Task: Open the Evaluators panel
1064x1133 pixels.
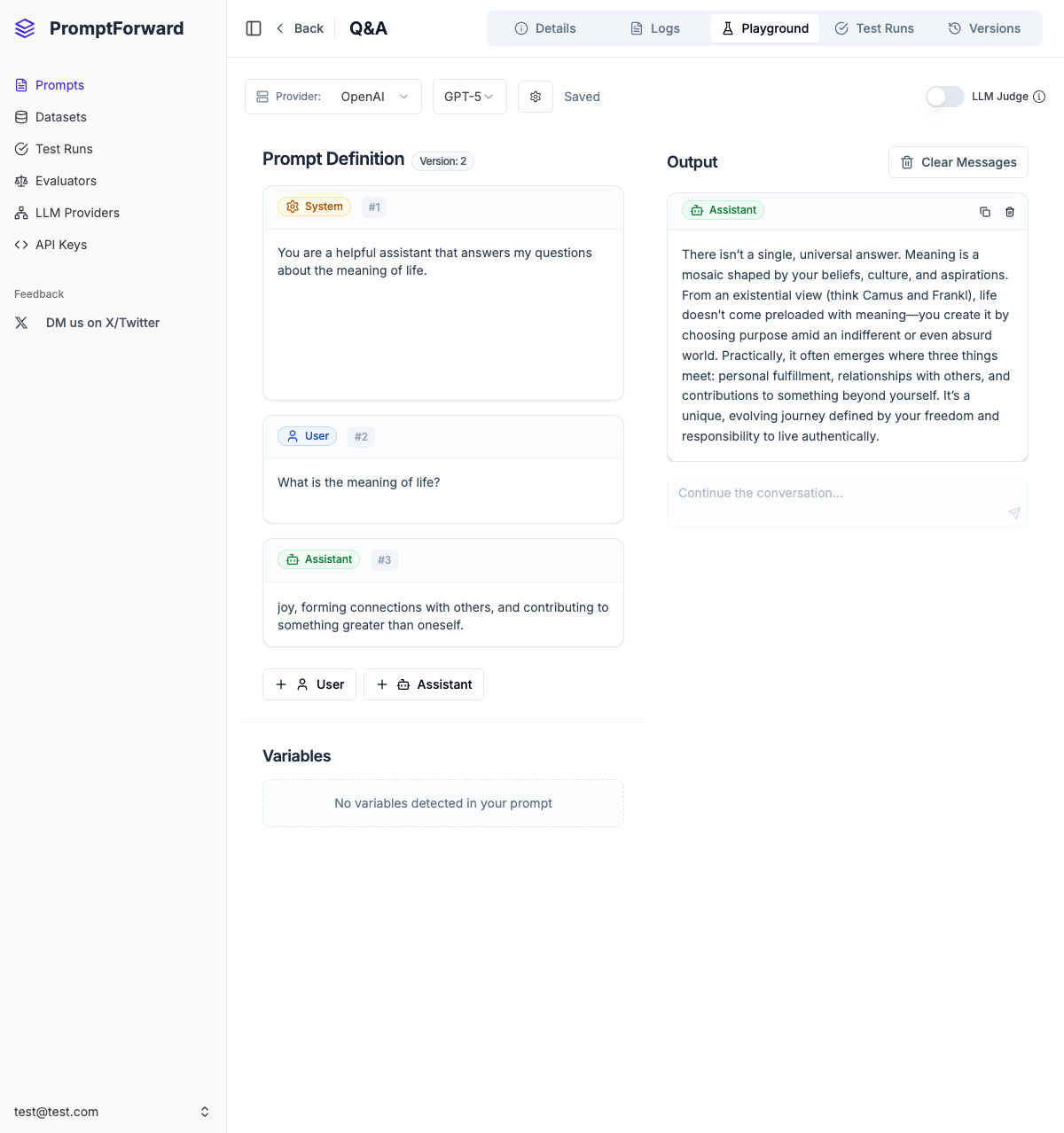Action: [x=66, y=181]
